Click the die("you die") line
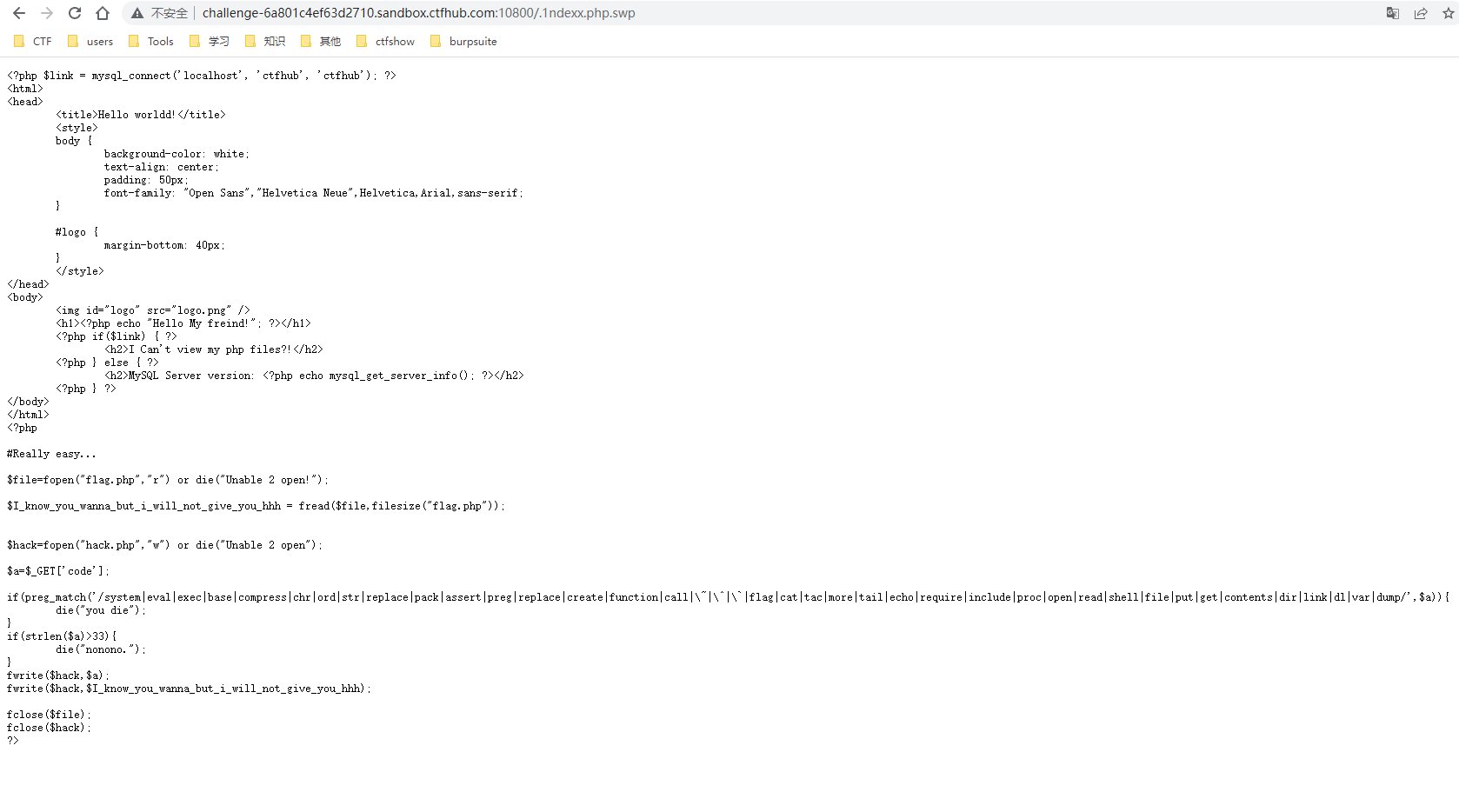Viewport: 1459px width, 812px height. 101,610
